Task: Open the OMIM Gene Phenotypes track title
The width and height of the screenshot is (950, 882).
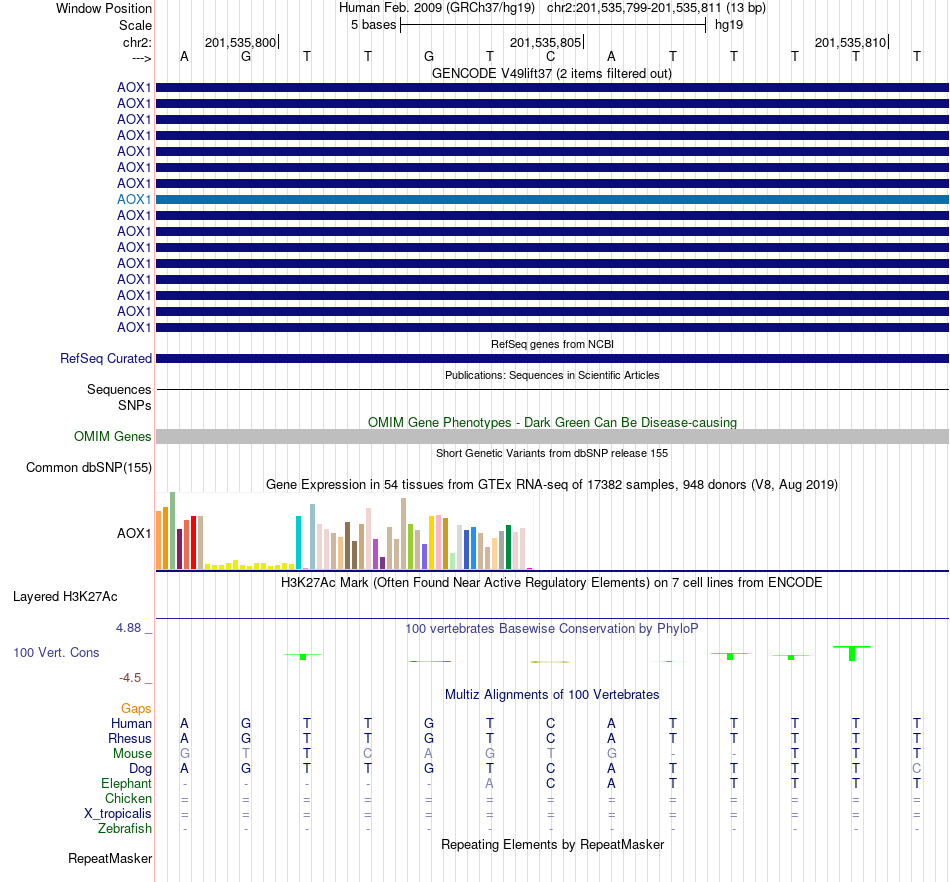Action: [552, 422]
